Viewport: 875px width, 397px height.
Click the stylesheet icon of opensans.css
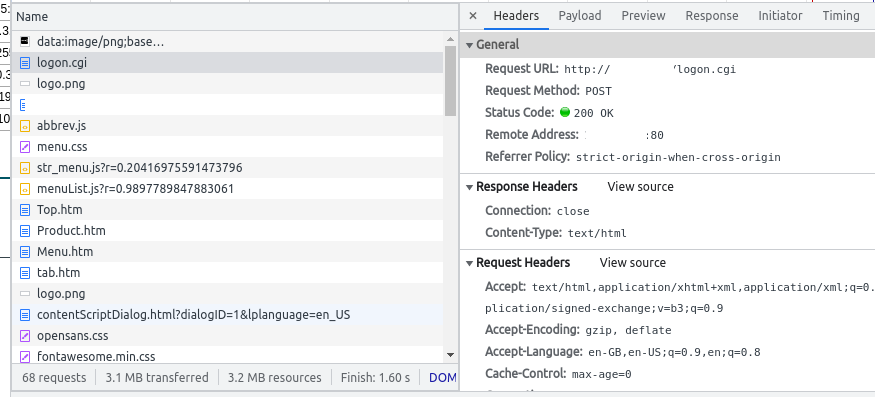point(25,336)
